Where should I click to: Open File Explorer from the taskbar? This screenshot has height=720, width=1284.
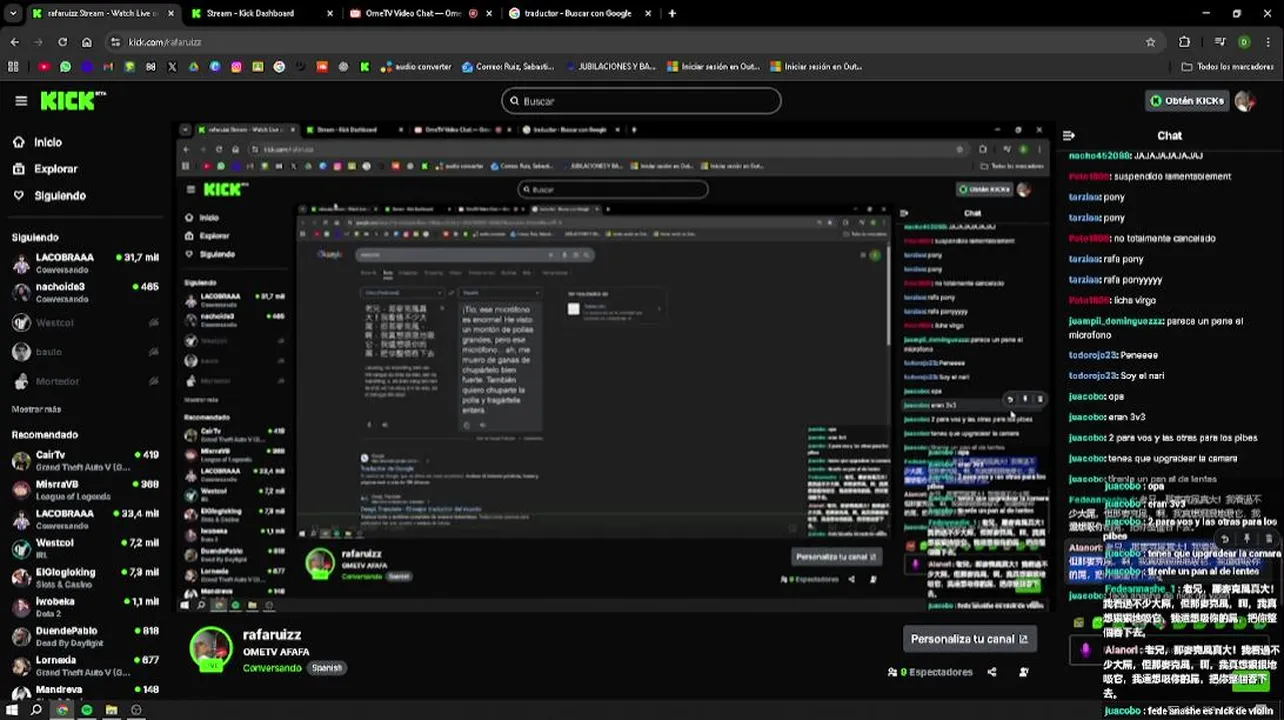(x=111, y=710)
